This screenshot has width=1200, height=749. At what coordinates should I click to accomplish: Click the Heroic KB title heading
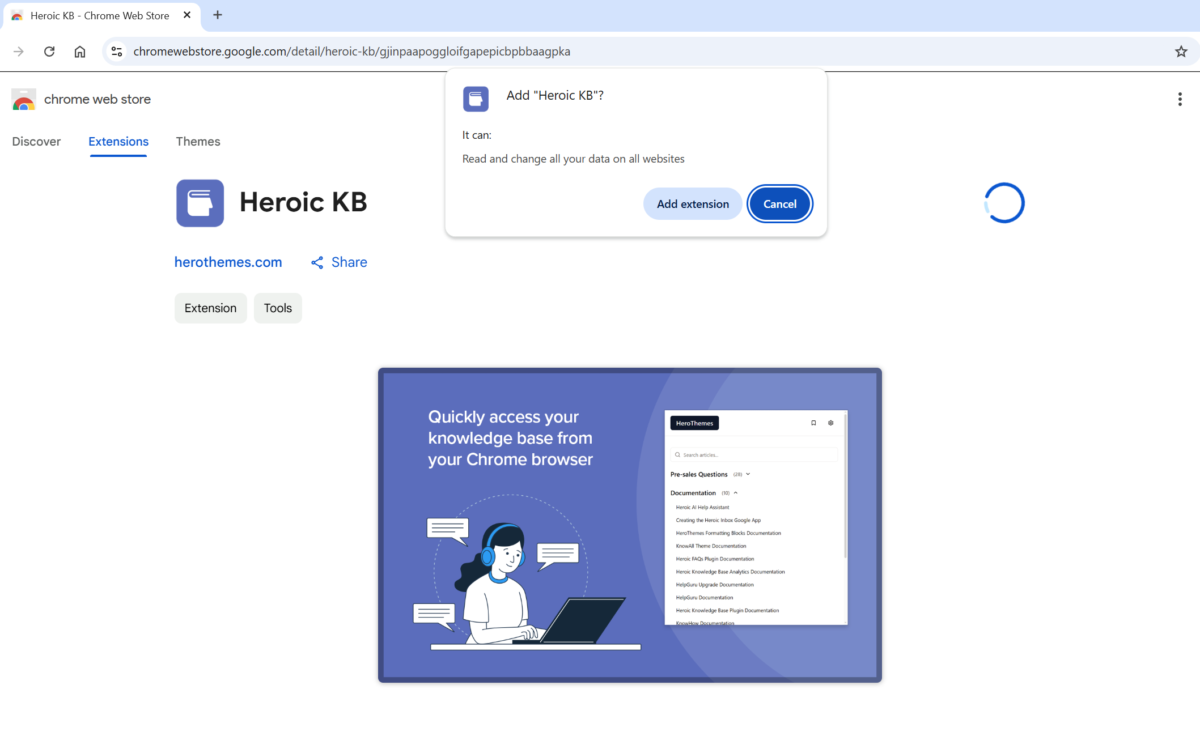(x=303, y=202)
